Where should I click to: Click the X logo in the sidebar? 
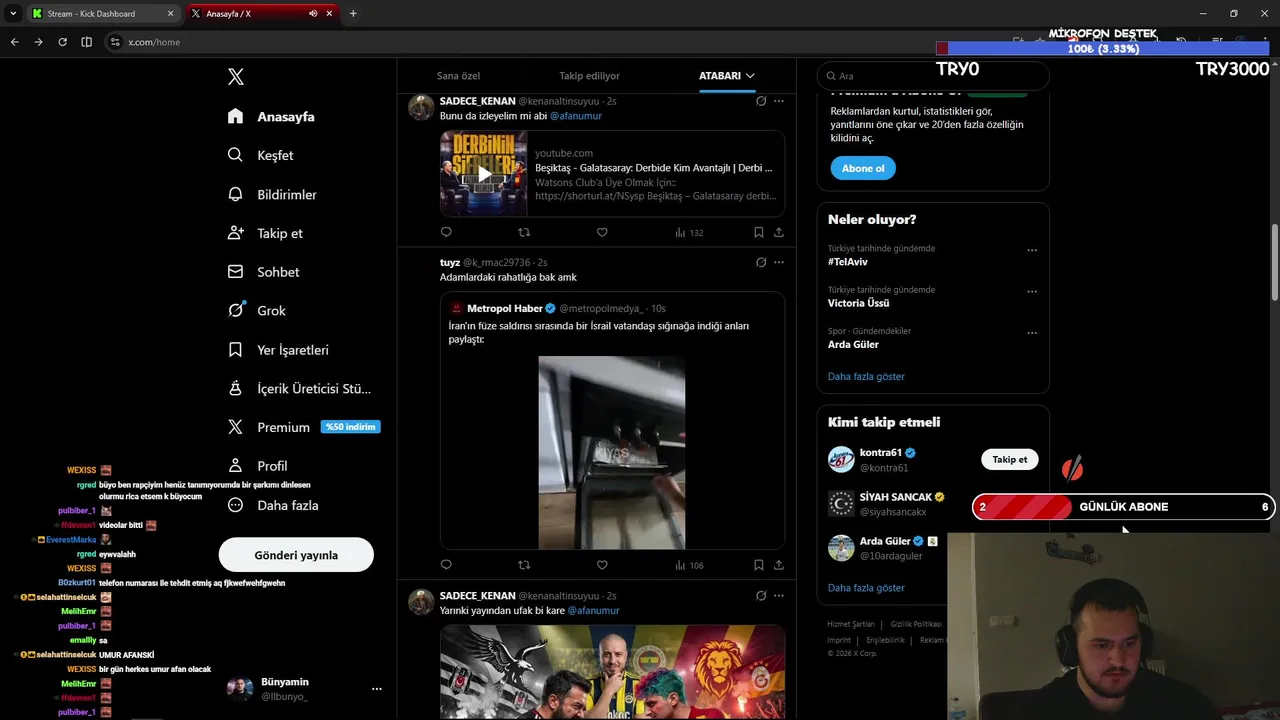pos(235,77)
